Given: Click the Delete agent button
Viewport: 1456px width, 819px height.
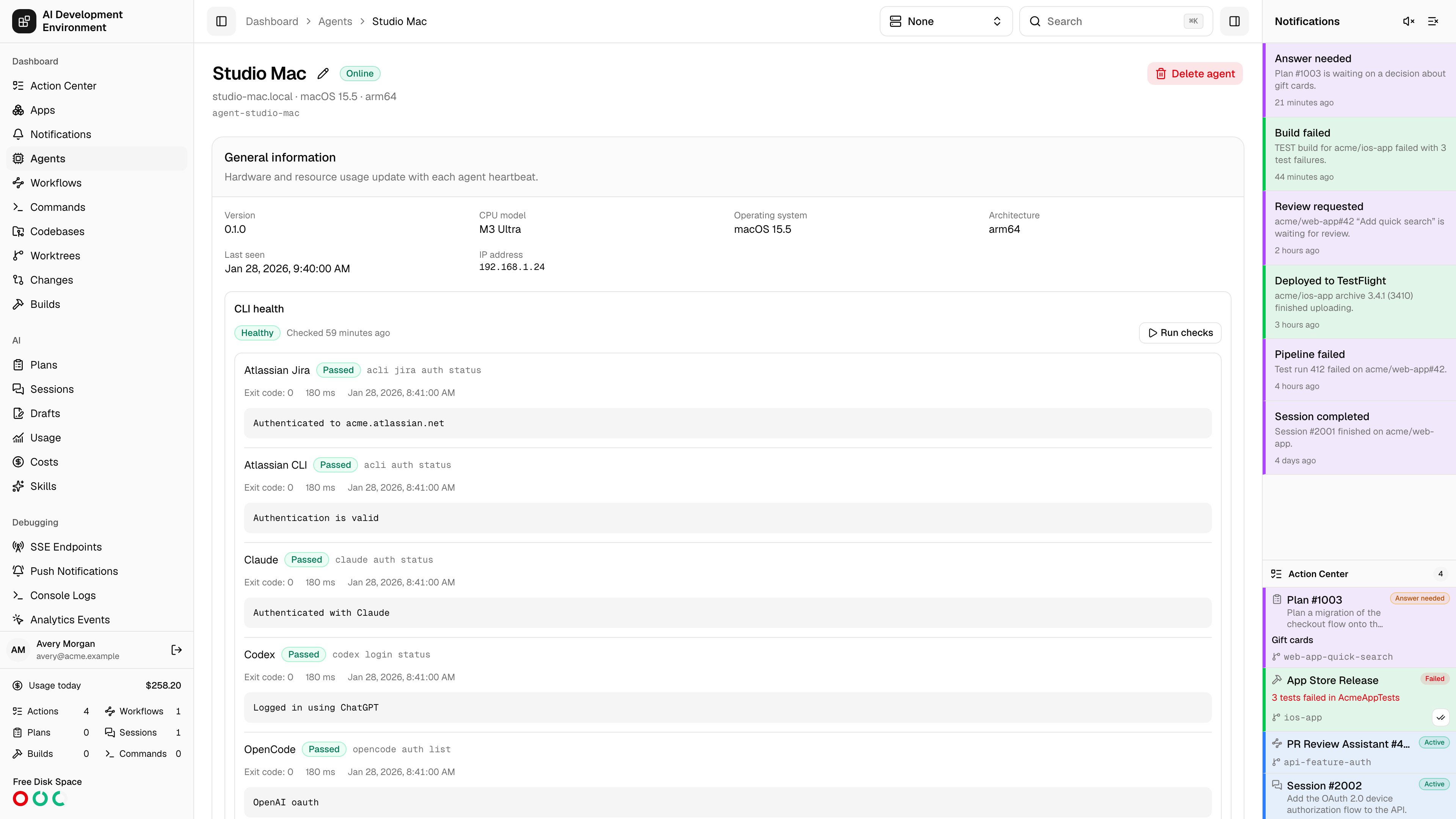Looking at the screenshot, I should (1195, 74).
